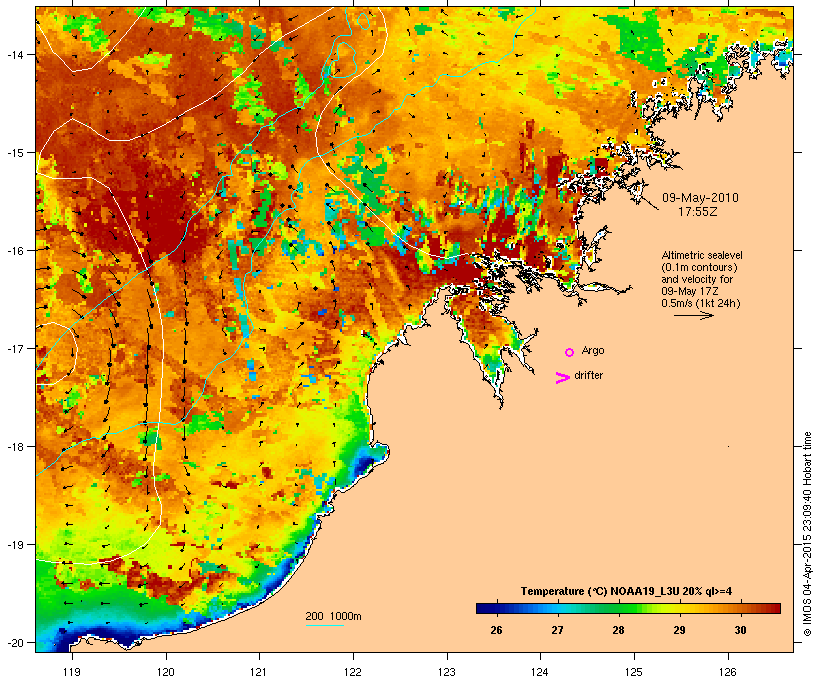
Task: Click the 'drifter' legend label
Action: pyautogui.click(x=588, y=375)
